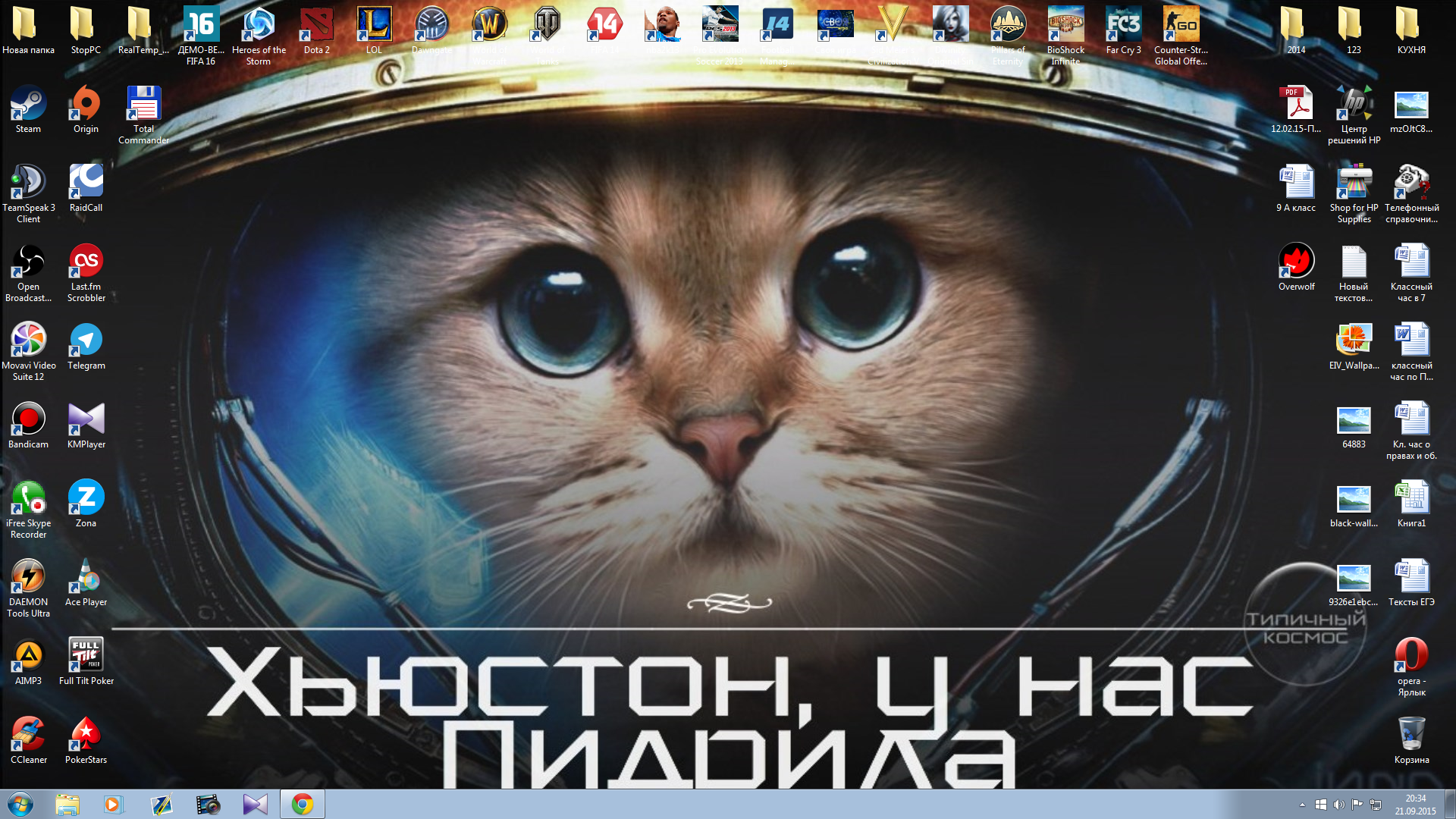Launch Far Cry 3
Image resolution: width=1456 pixels, height=819 pixels.
[x=1122, y=23]
